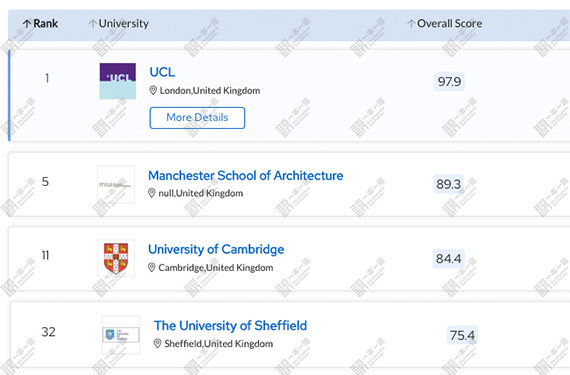570x375 pixels.
Task: Open the University of Cambridge link
Action: click(x=216, y=249)
